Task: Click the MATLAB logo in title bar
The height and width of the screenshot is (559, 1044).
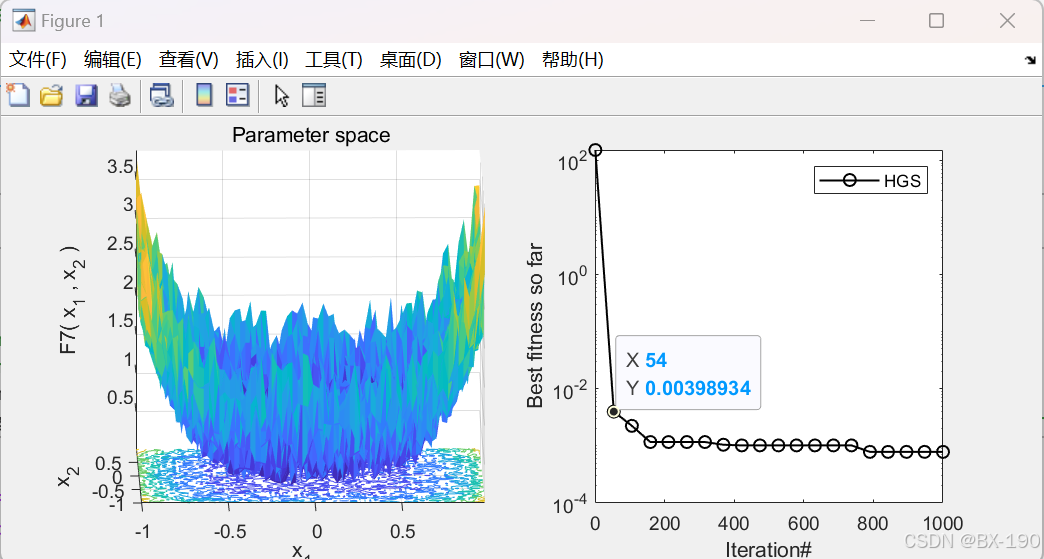Action: click(x=23, y=21)
